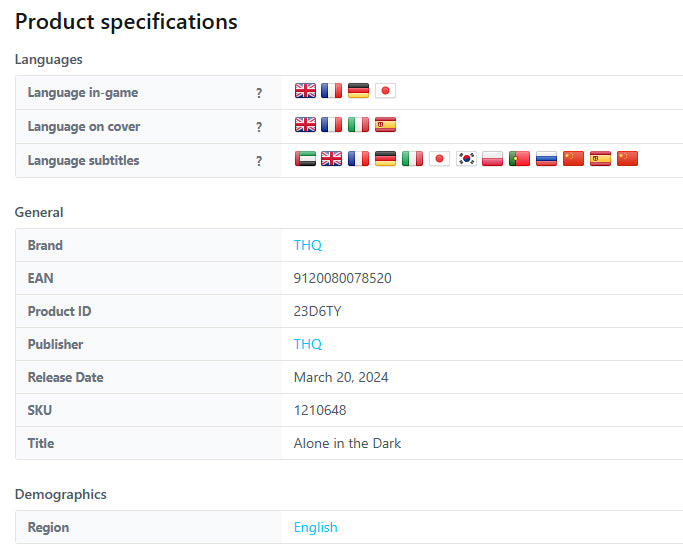This screenshot has height=547, width=683.
Task: Open the Language in-game help question mark
Action: click(259, 93)
